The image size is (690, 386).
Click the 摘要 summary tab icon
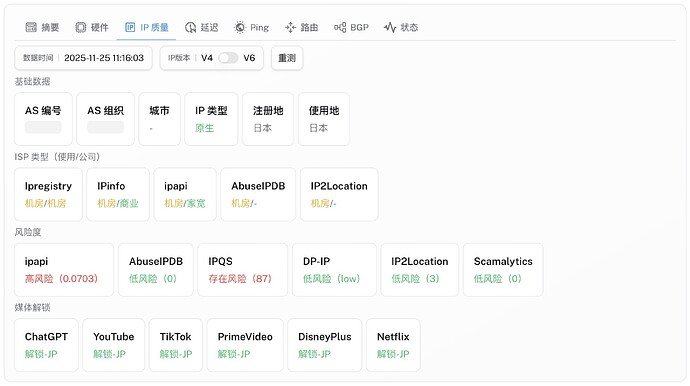point(31,27)
